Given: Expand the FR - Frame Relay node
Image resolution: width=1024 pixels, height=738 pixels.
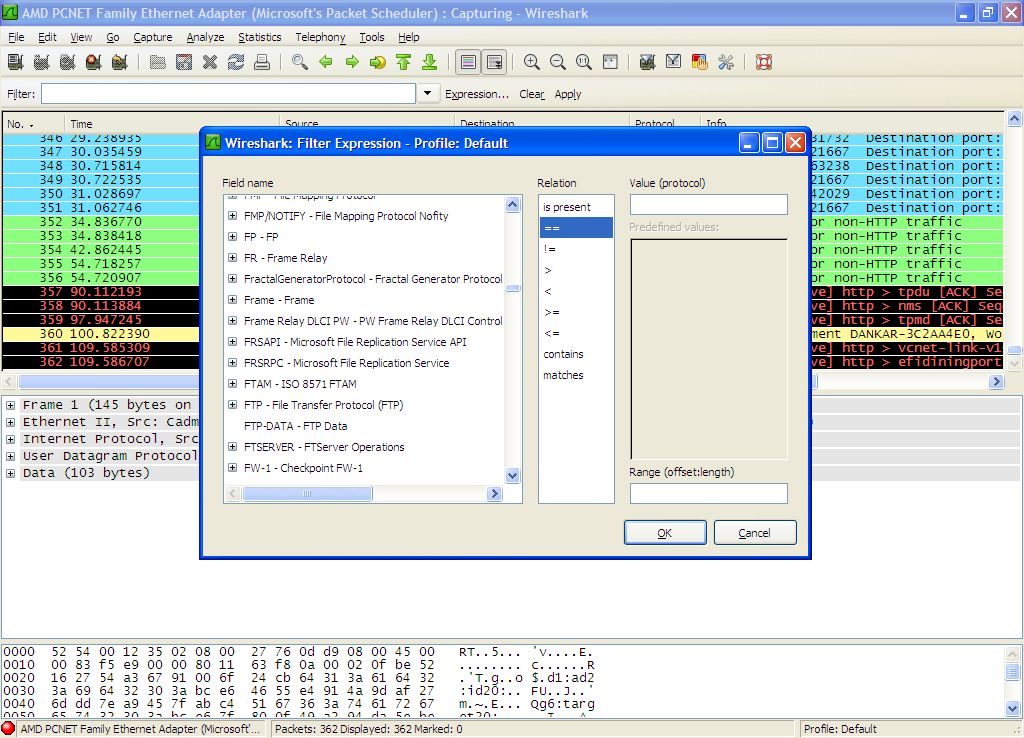Looking at the screenshot, I should point(232,258).
